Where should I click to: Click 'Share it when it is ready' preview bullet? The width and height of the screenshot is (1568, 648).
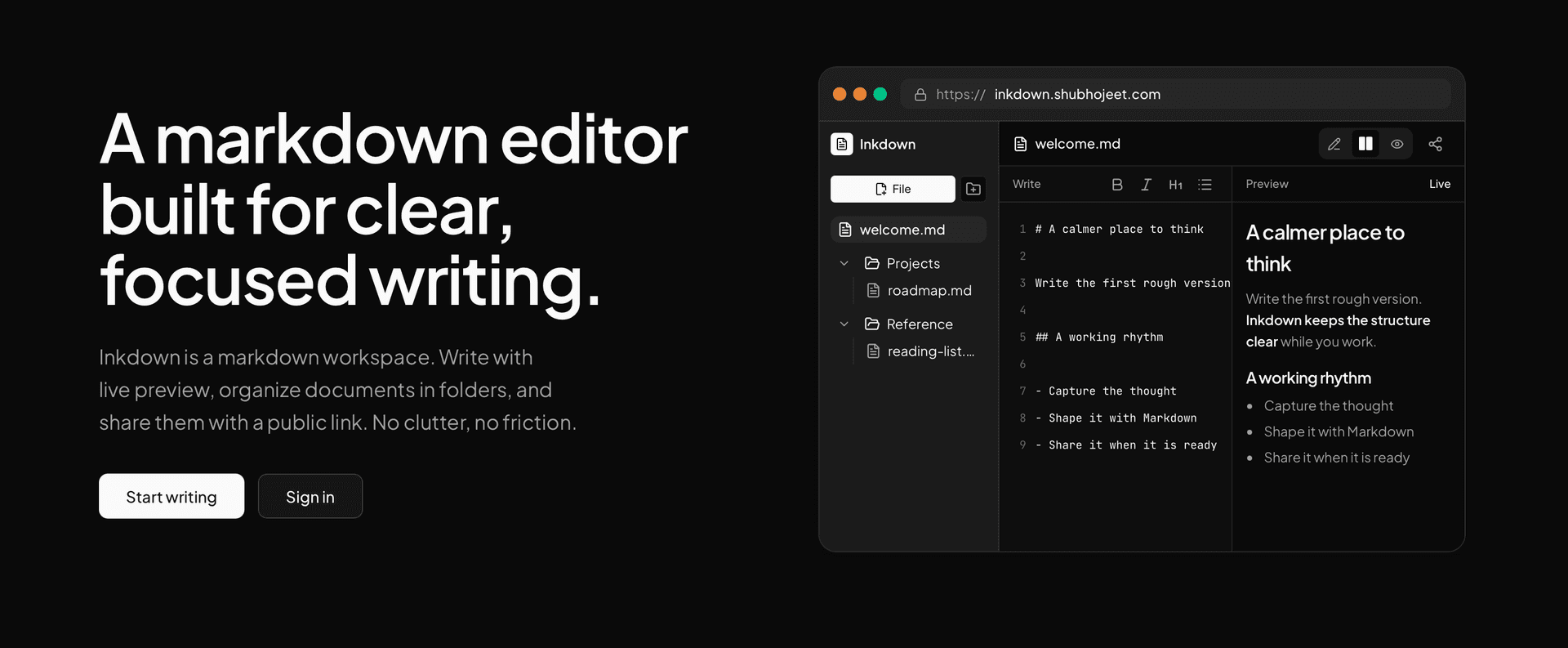tap(1337, 458)
